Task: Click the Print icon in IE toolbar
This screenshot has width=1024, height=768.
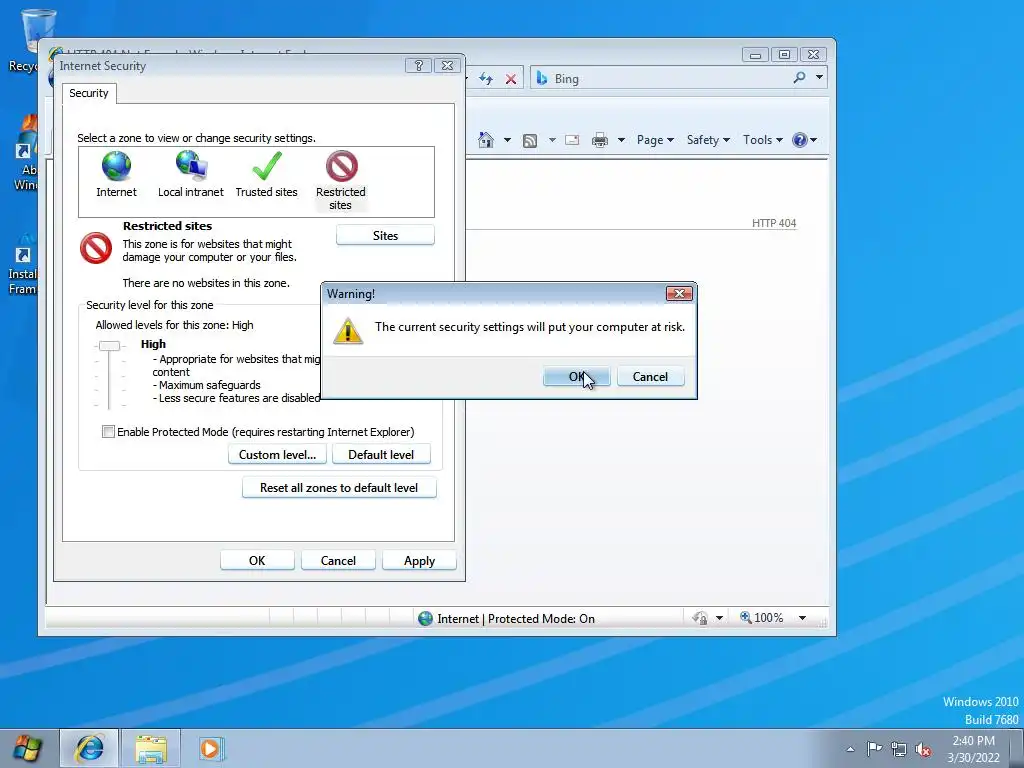Action: (x=600, y=140)
